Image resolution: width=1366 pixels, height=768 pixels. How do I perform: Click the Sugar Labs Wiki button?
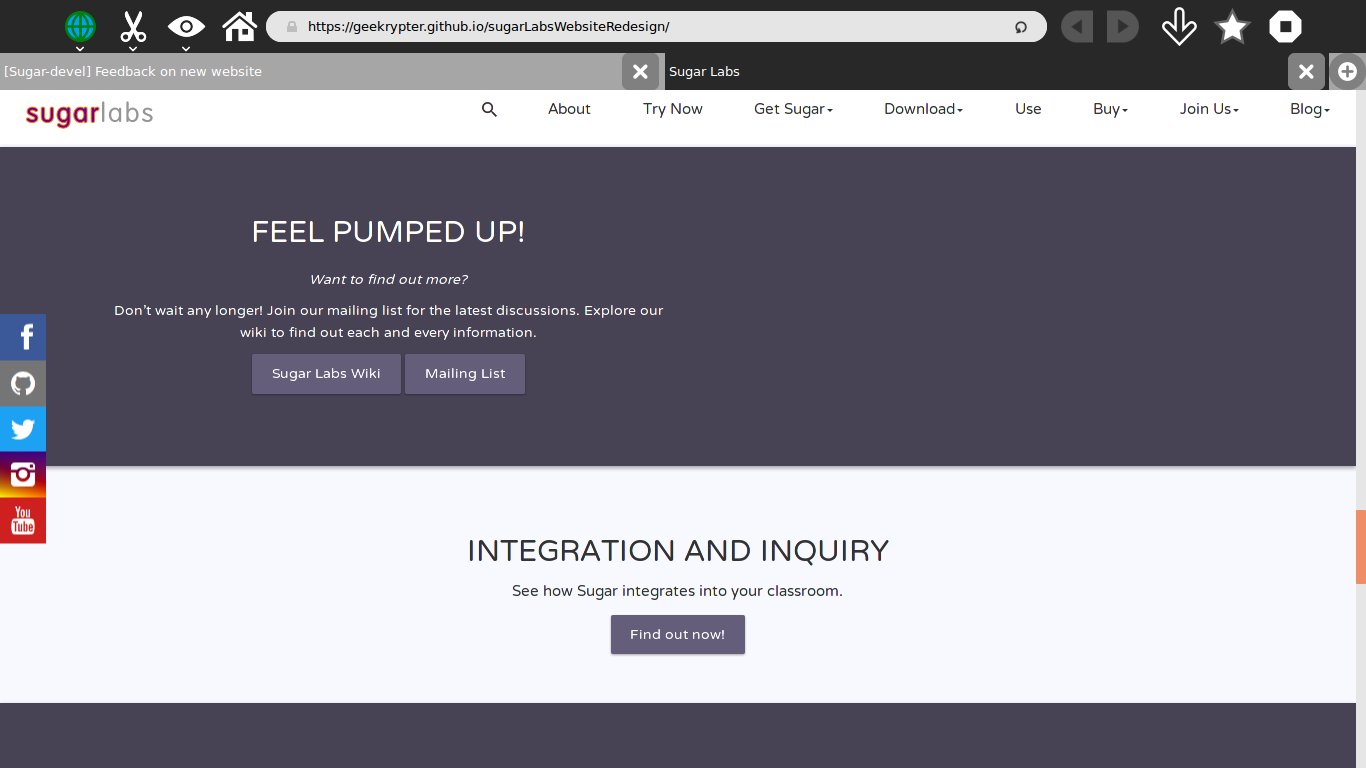(x=326, y=374)
